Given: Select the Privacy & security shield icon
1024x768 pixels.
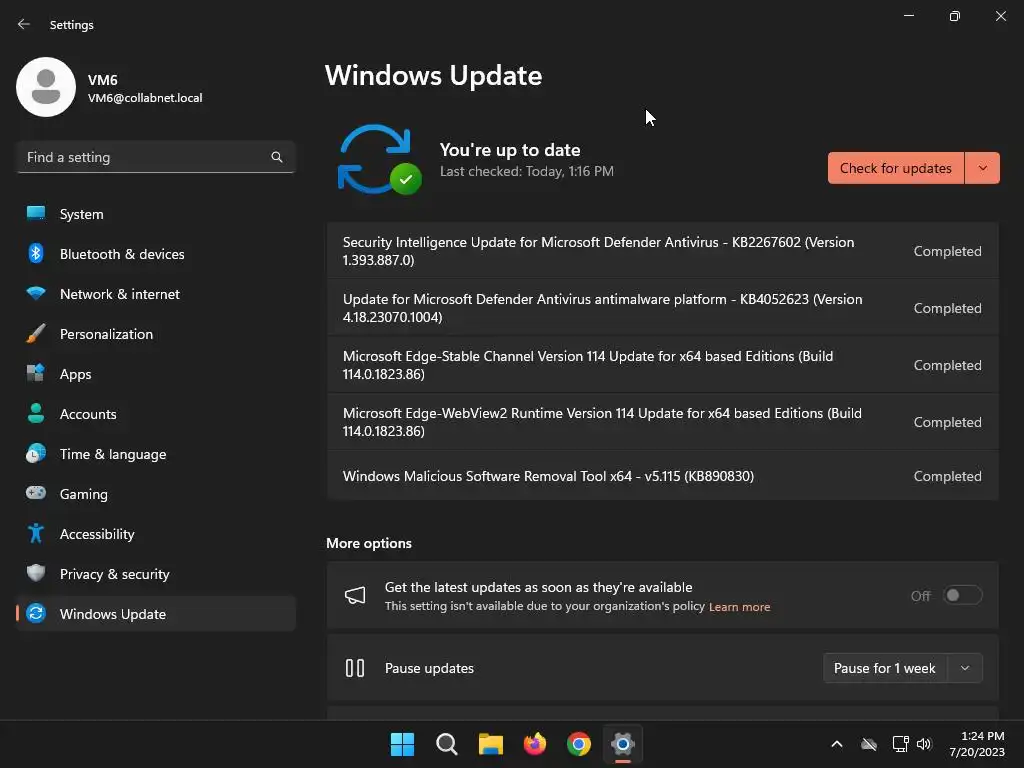Looking at the screenshot, I should [36, 573].
